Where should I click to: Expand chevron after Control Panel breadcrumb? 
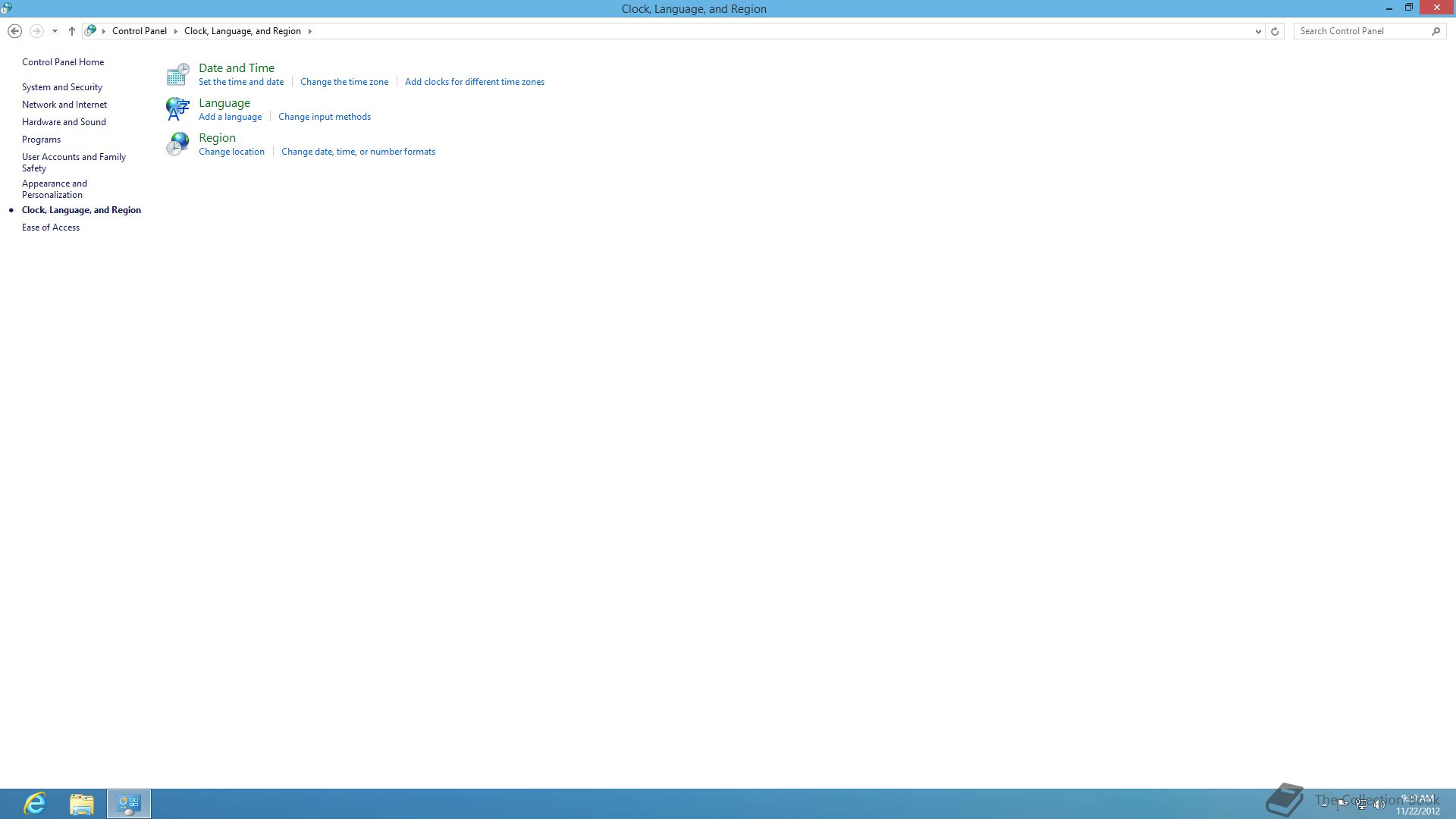click(x=175, y=31)
